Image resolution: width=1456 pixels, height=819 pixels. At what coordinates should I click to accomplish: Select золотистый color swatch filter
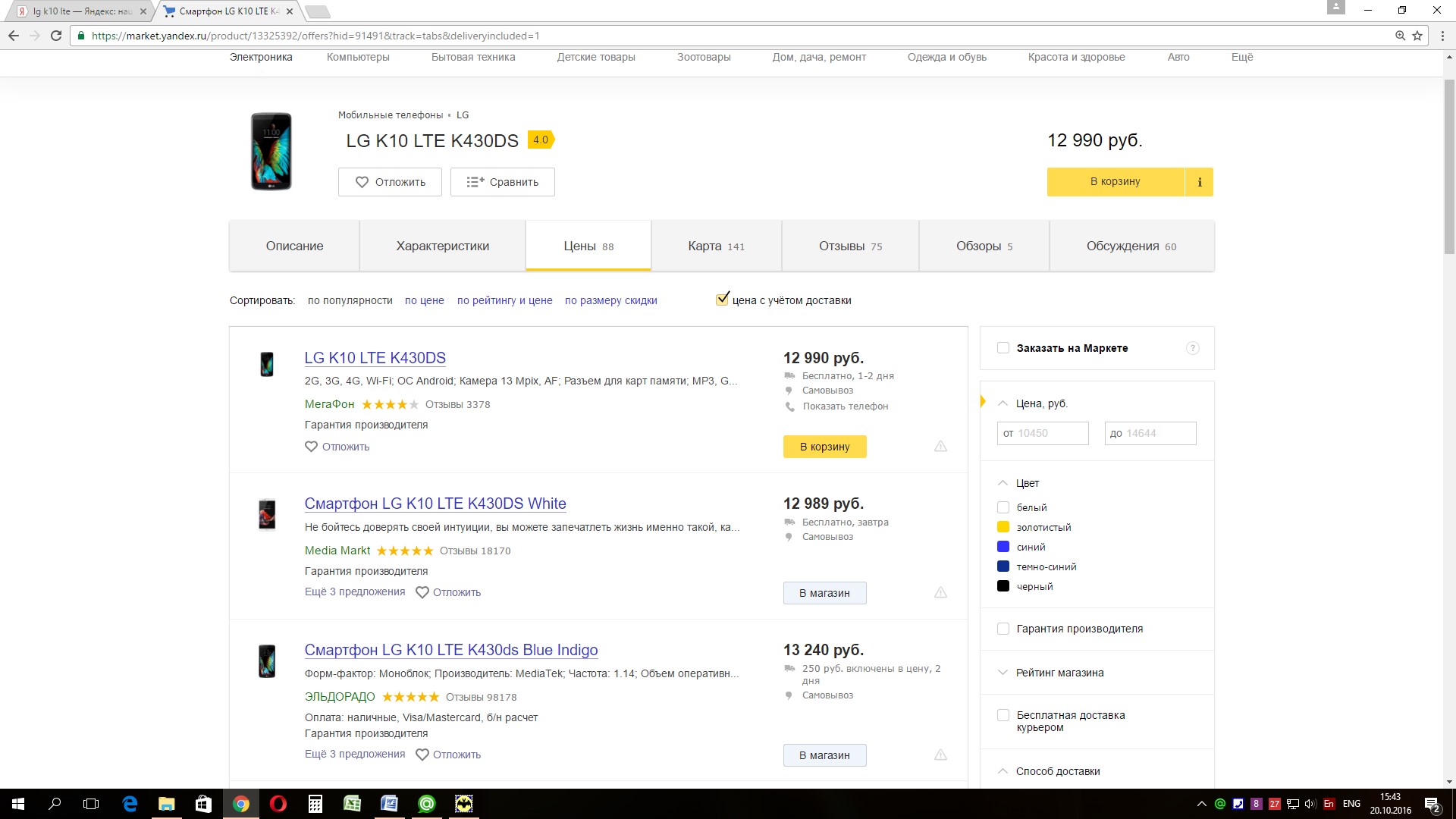[x=1003, y=527]
